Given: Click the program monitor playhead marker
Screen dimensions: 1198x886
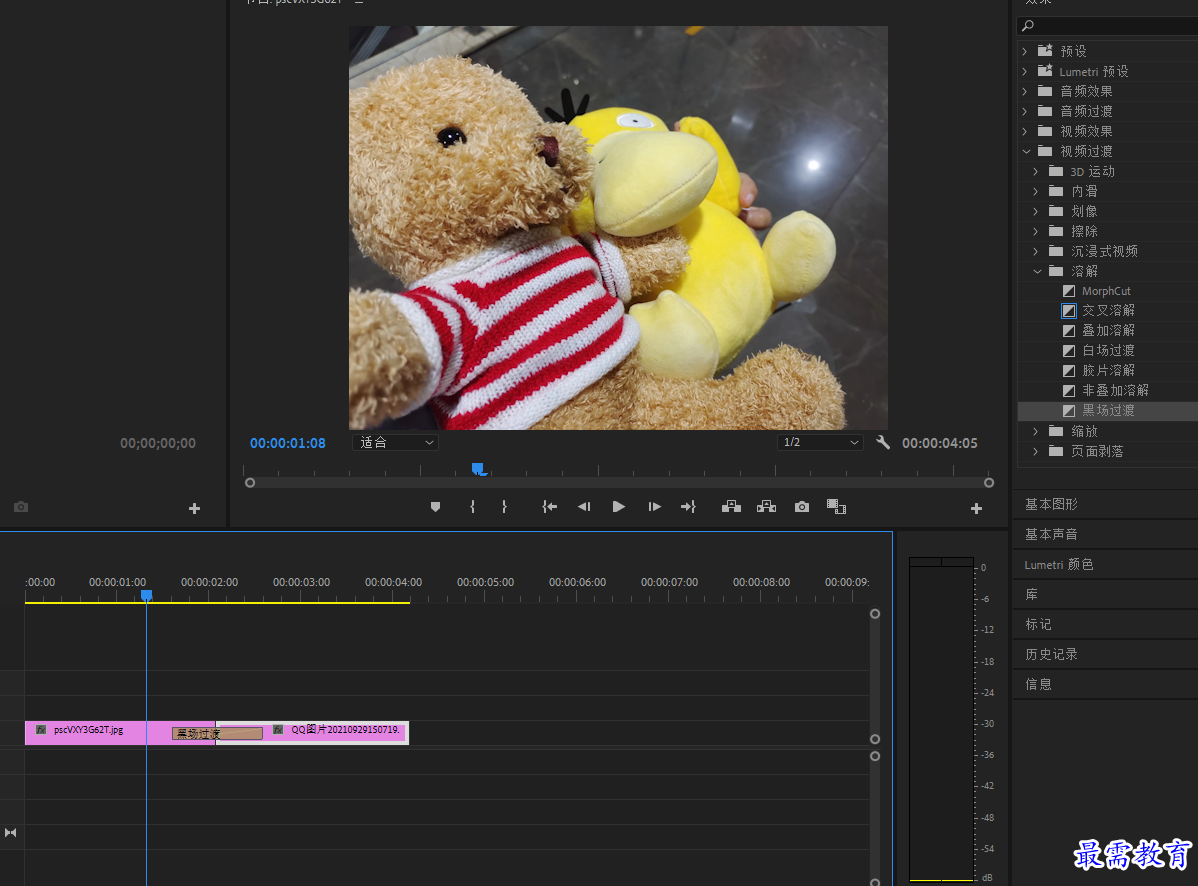Looking at the screenshot, I should (478, 468).
